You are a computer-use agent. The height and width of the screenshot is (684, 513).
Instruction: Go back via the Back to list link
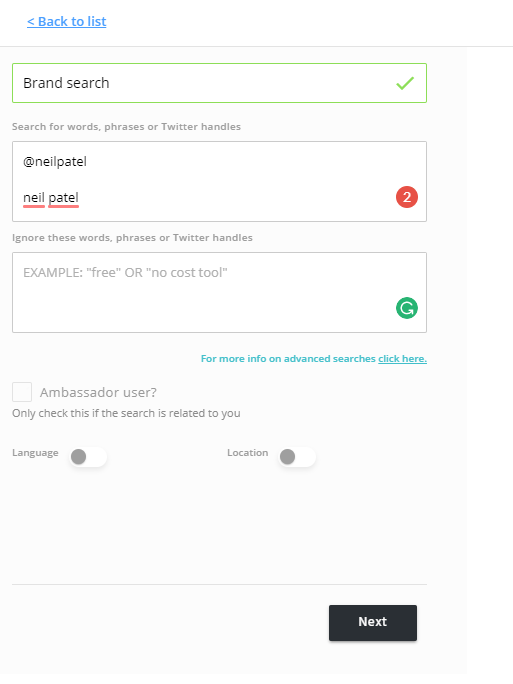67,21
